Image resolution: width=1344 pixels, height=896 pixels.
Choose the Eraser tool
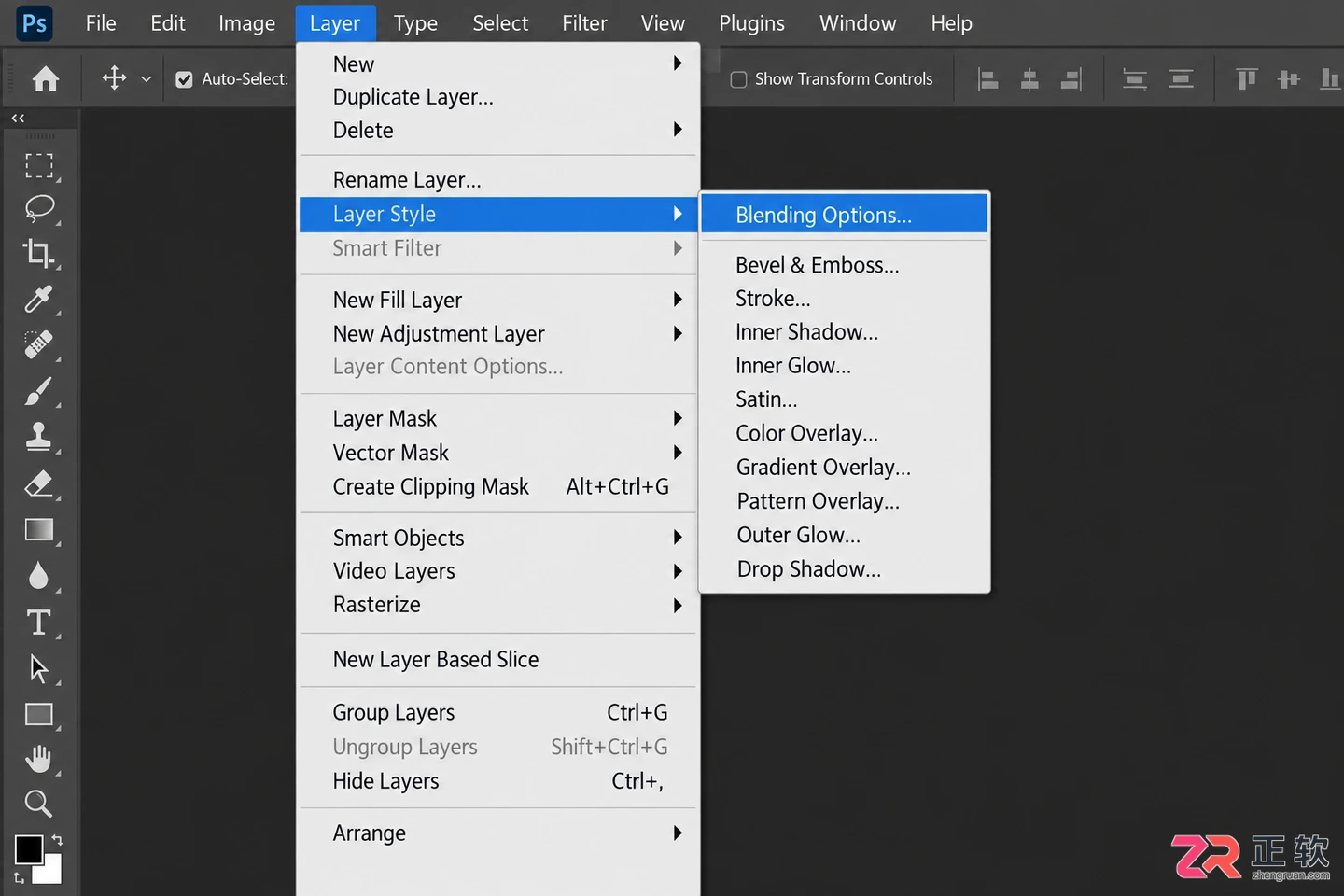coord(39,483)
